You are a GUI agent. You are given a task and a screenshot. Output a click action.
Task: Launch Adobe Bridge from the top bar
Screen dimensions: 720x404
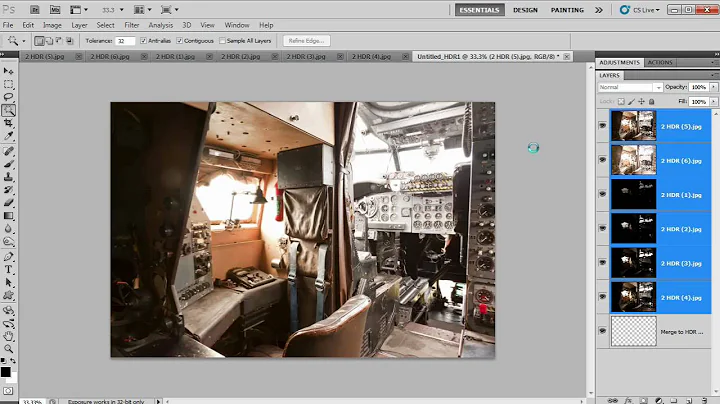(x=34, y=10)
